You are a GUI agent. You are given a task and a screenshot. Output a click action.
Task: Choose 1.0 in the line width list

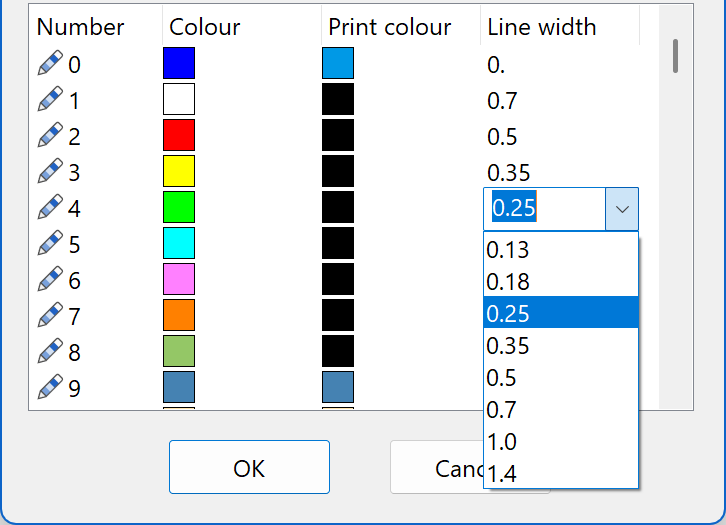point(561,441)
